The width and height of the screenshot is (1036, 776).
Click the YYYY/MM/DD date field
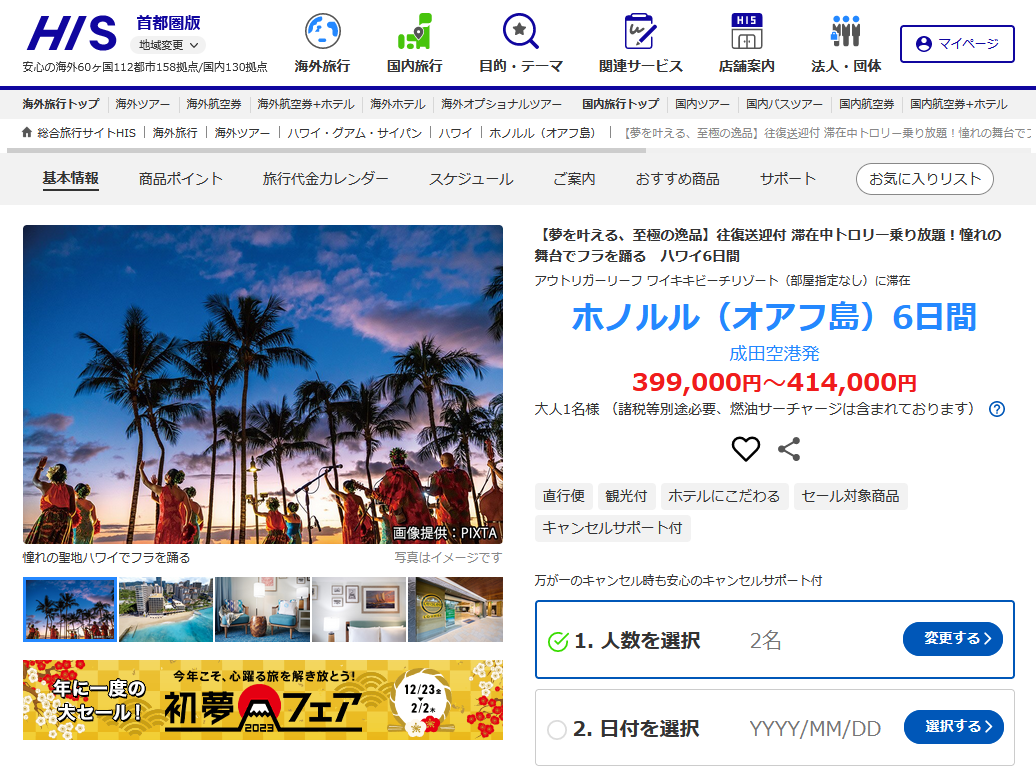815,728
